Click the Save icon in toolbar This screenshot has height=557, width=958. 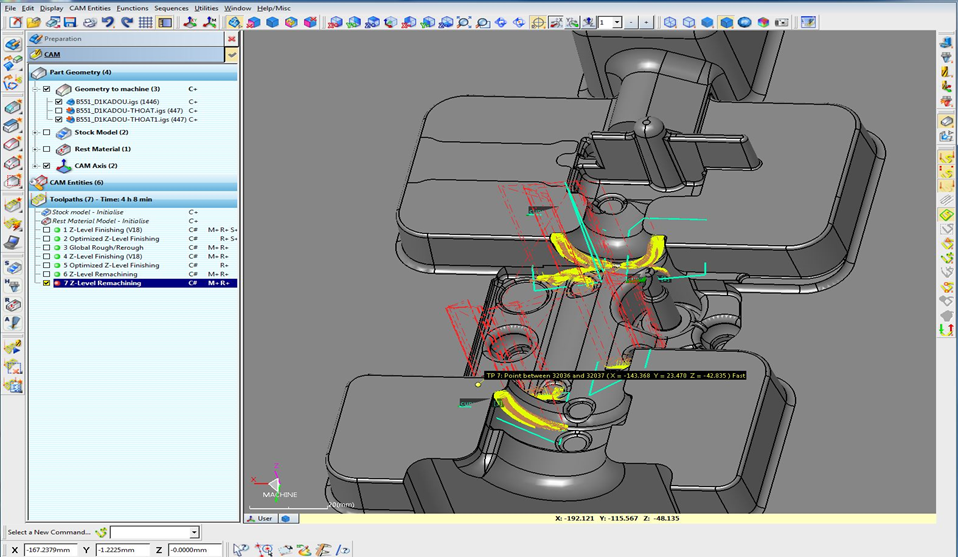70,22
